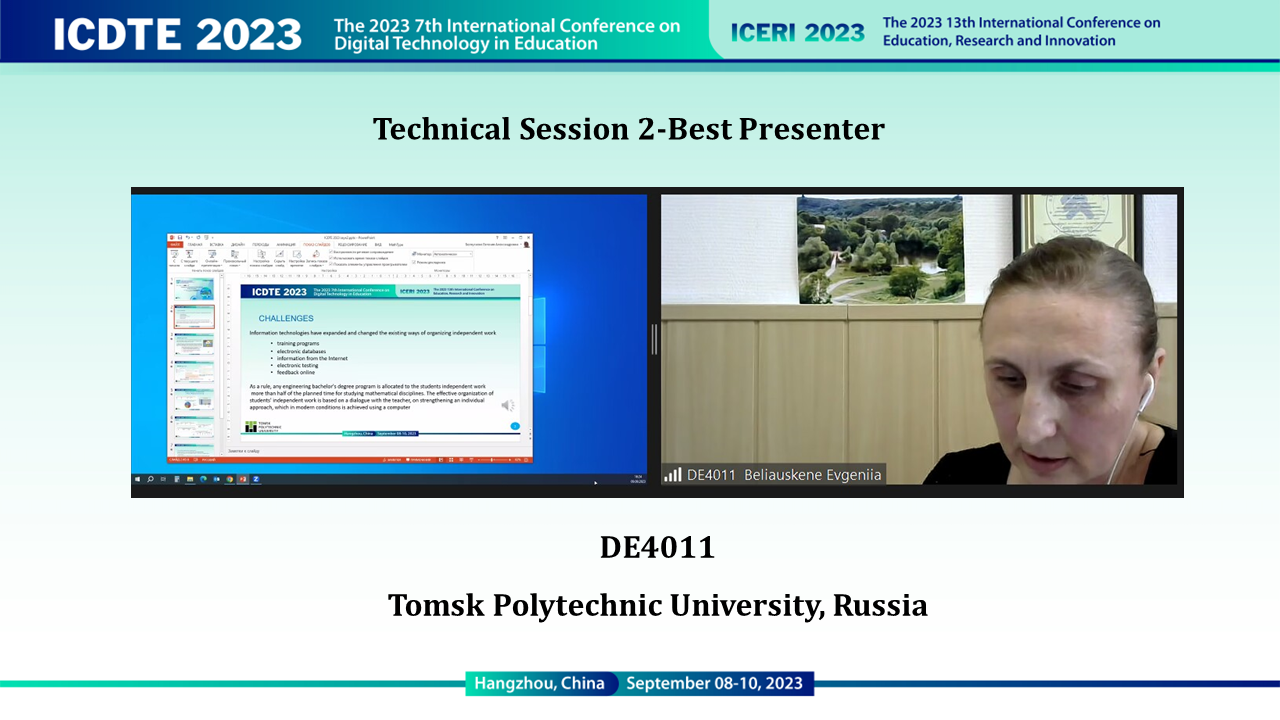
Task: Open the Monitor dropdown in ribbon
Action: pos(452,254)
